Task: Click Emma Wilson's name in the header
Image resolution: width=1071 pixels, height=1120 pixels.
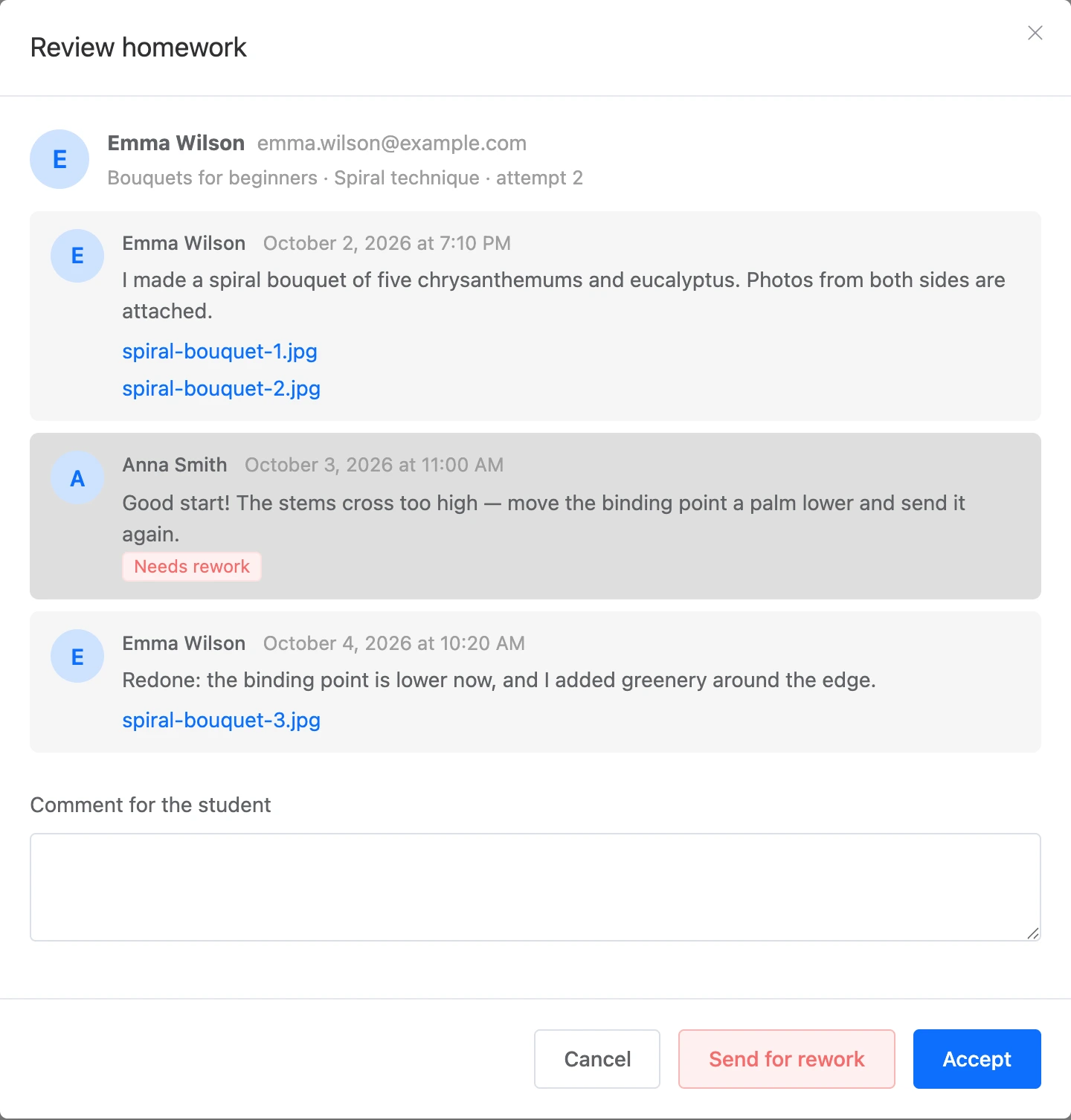Action: [176, 143]
